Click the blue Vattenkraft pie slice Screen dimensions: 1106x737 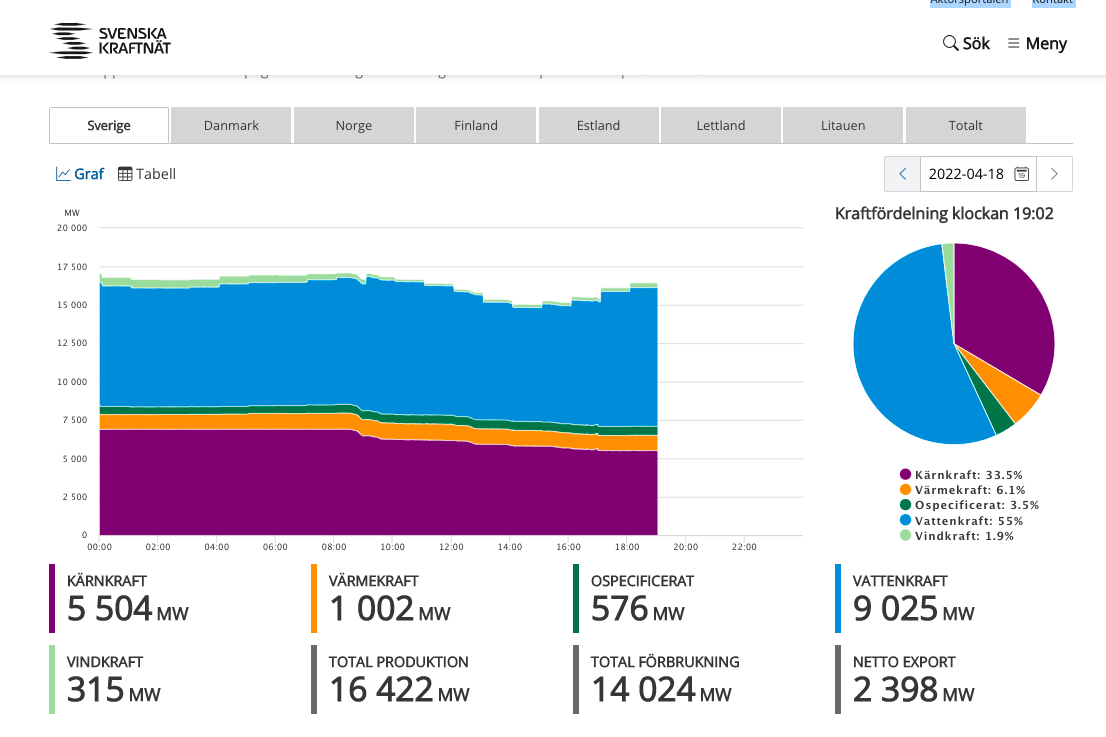click(x=903, y=353)
